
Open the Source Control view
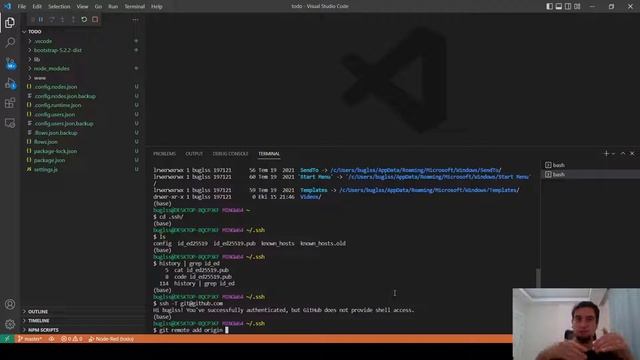pyautogui.click(x=10, y=63)
